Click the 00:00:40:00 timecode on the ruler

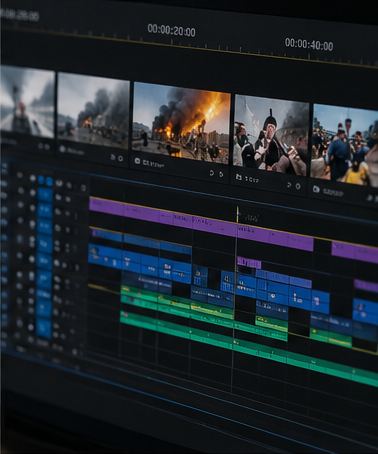pos(309,44)
